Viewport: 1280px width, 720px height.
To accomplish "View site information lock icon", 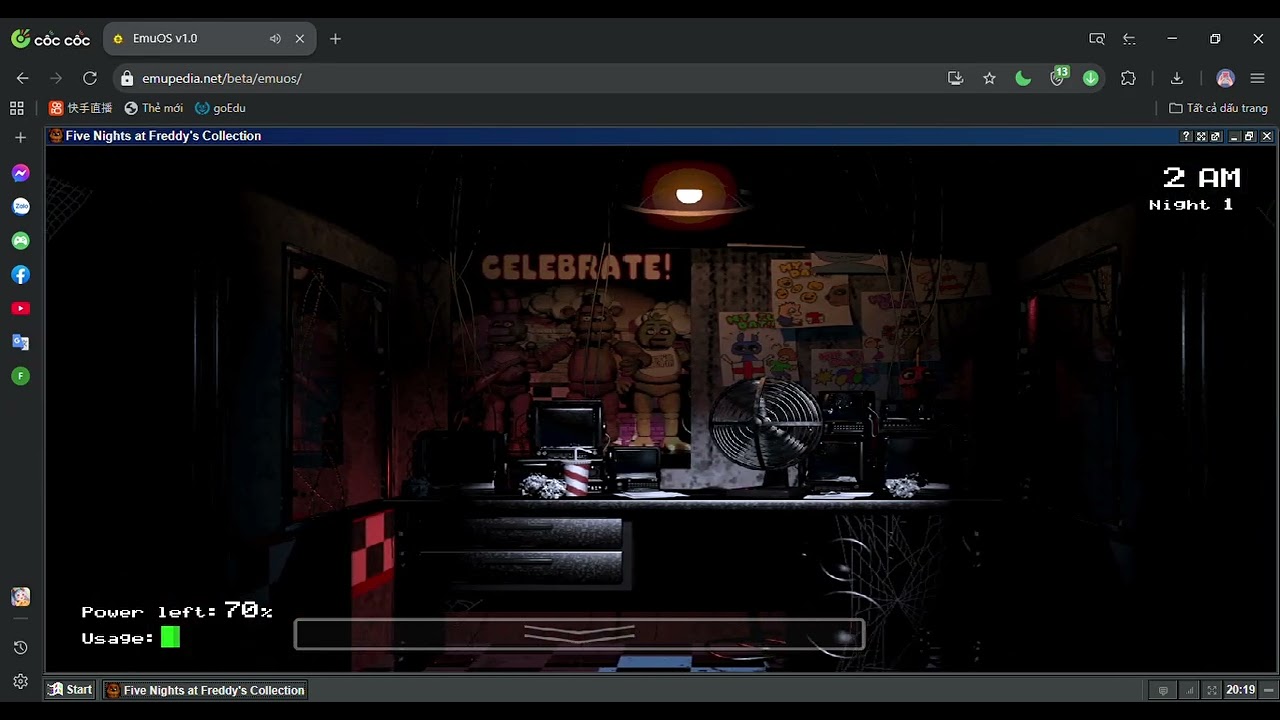I will tap(127, 78).
